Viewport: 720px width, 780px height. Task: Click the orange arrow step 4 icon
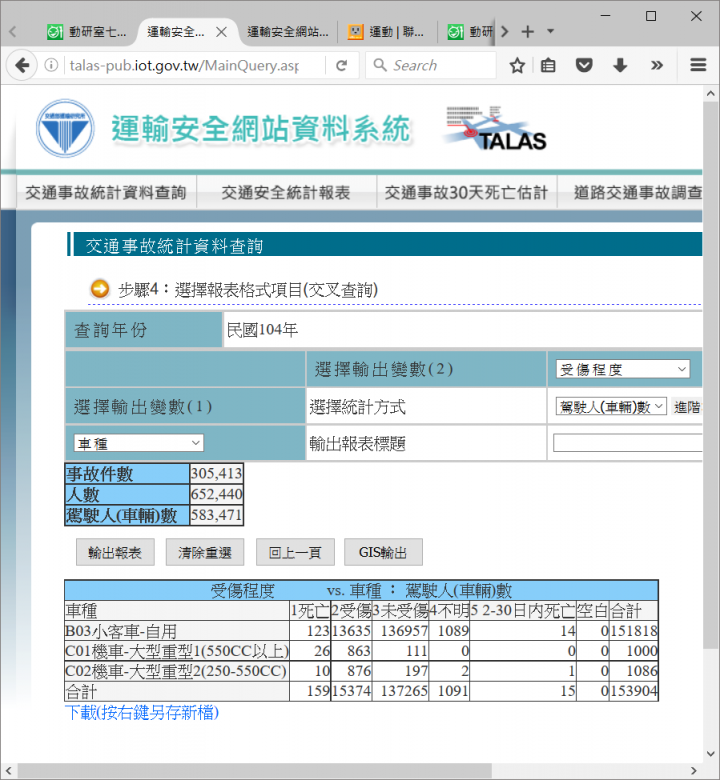click(100, 289)
